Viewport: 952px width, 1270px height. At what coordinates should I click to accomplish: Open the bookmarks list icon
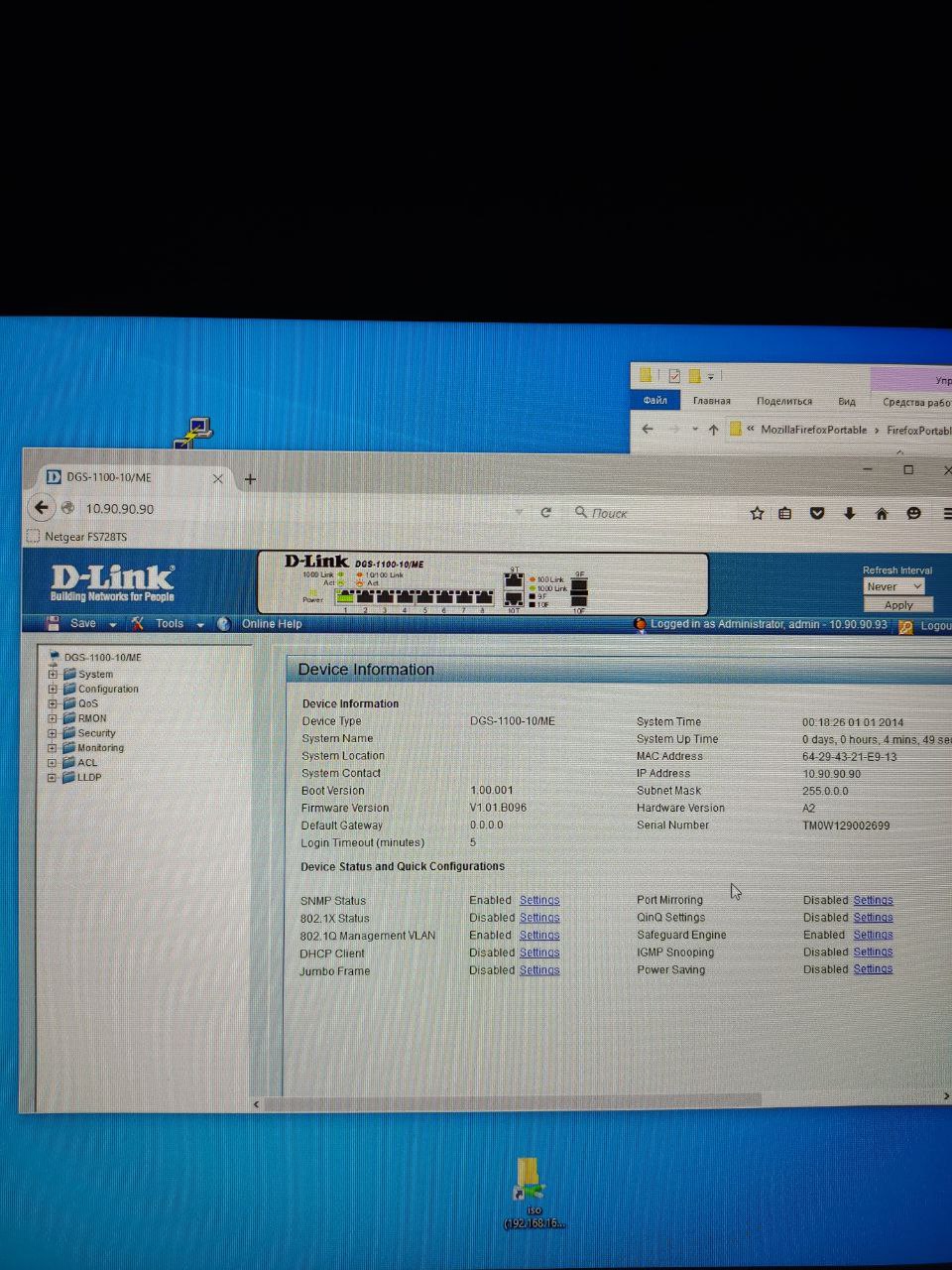point(785,513)
